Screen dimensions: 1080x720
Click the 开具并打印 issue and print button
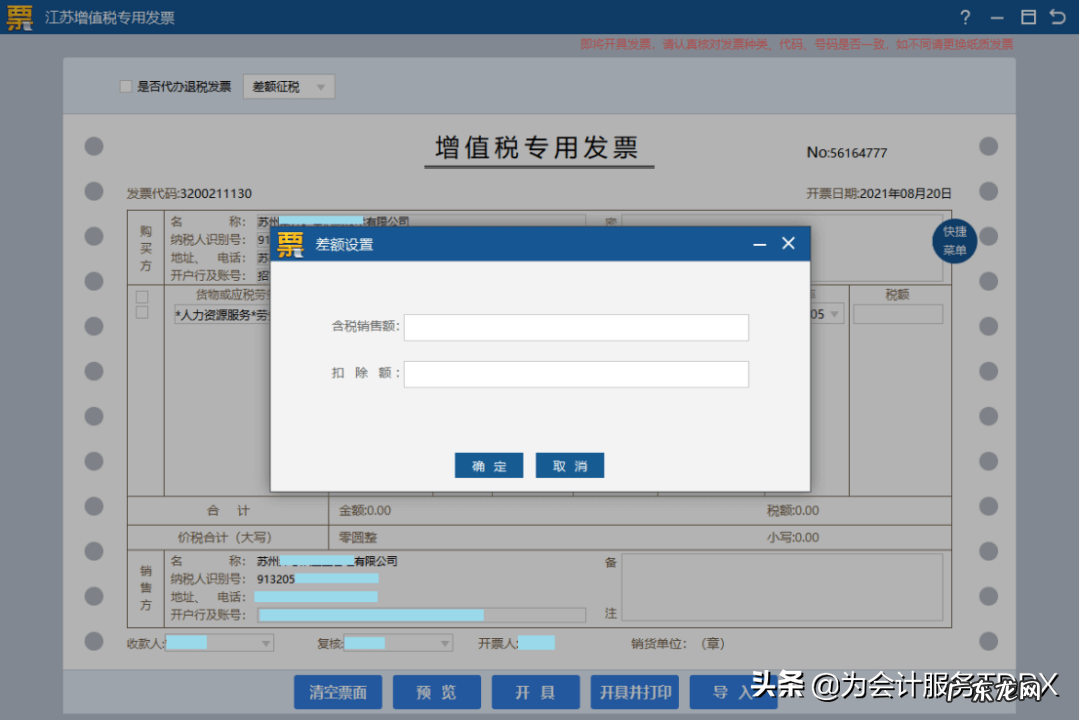point(634,691)
